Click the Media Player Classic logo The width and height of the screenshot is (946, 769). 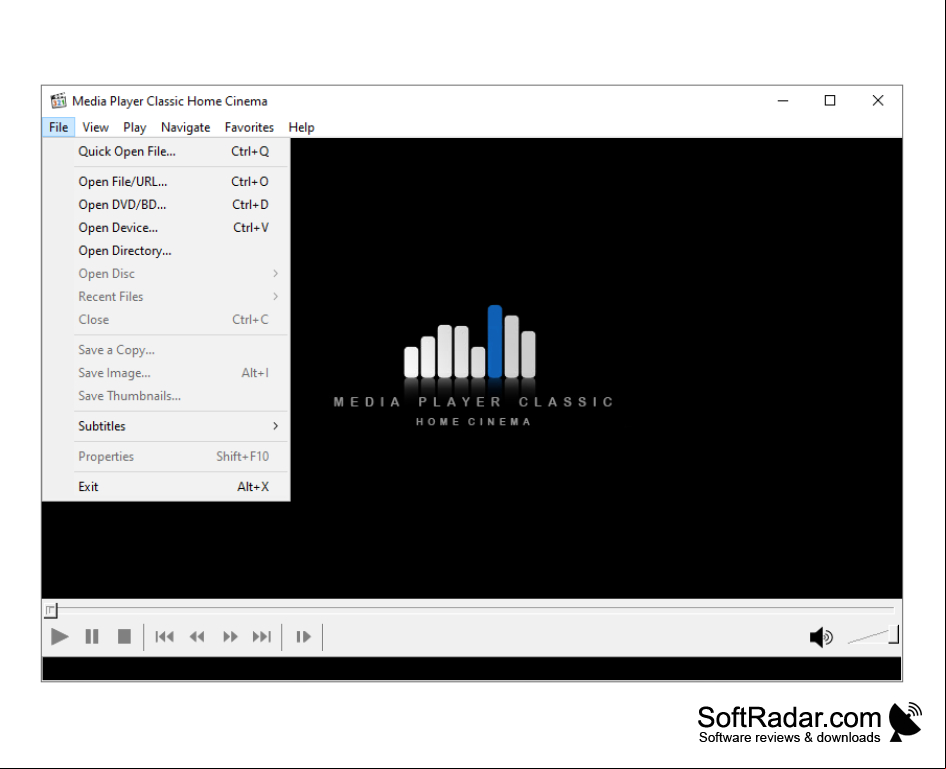pos(473,366)
